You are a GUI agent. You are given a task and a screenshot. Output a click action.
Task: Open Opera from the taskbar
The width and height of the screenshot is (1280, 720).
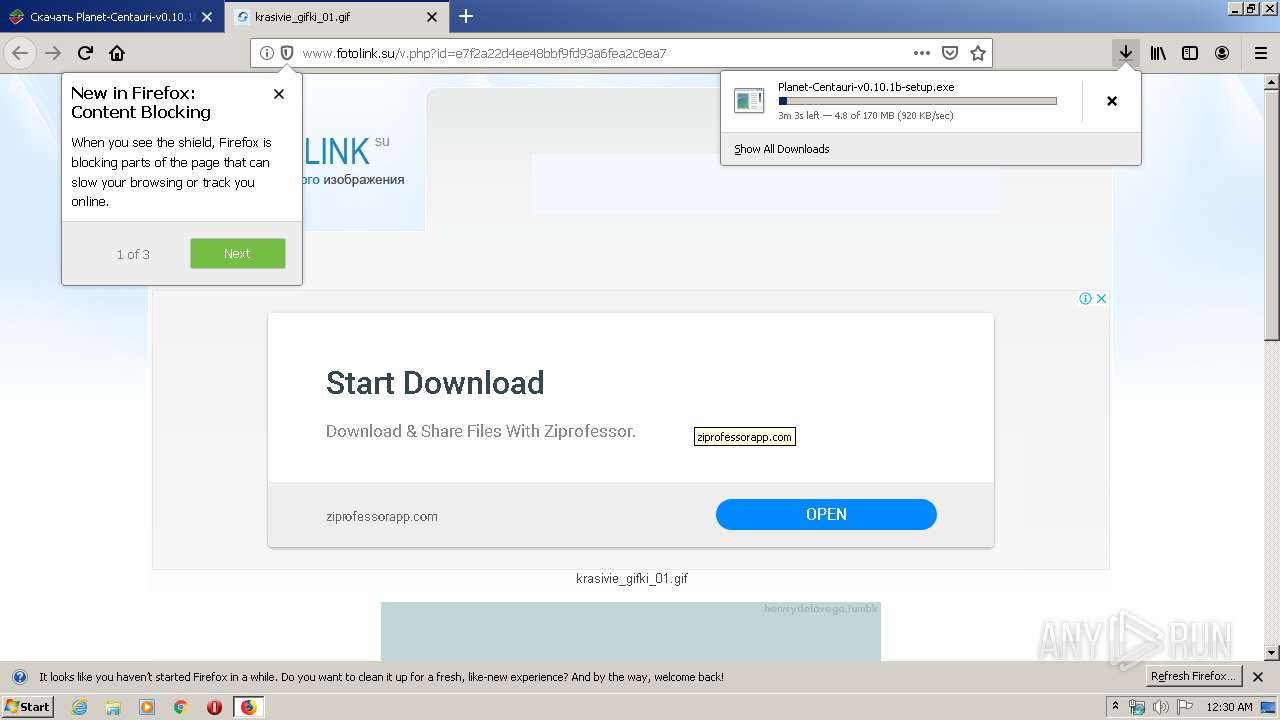tap(214, 707)
